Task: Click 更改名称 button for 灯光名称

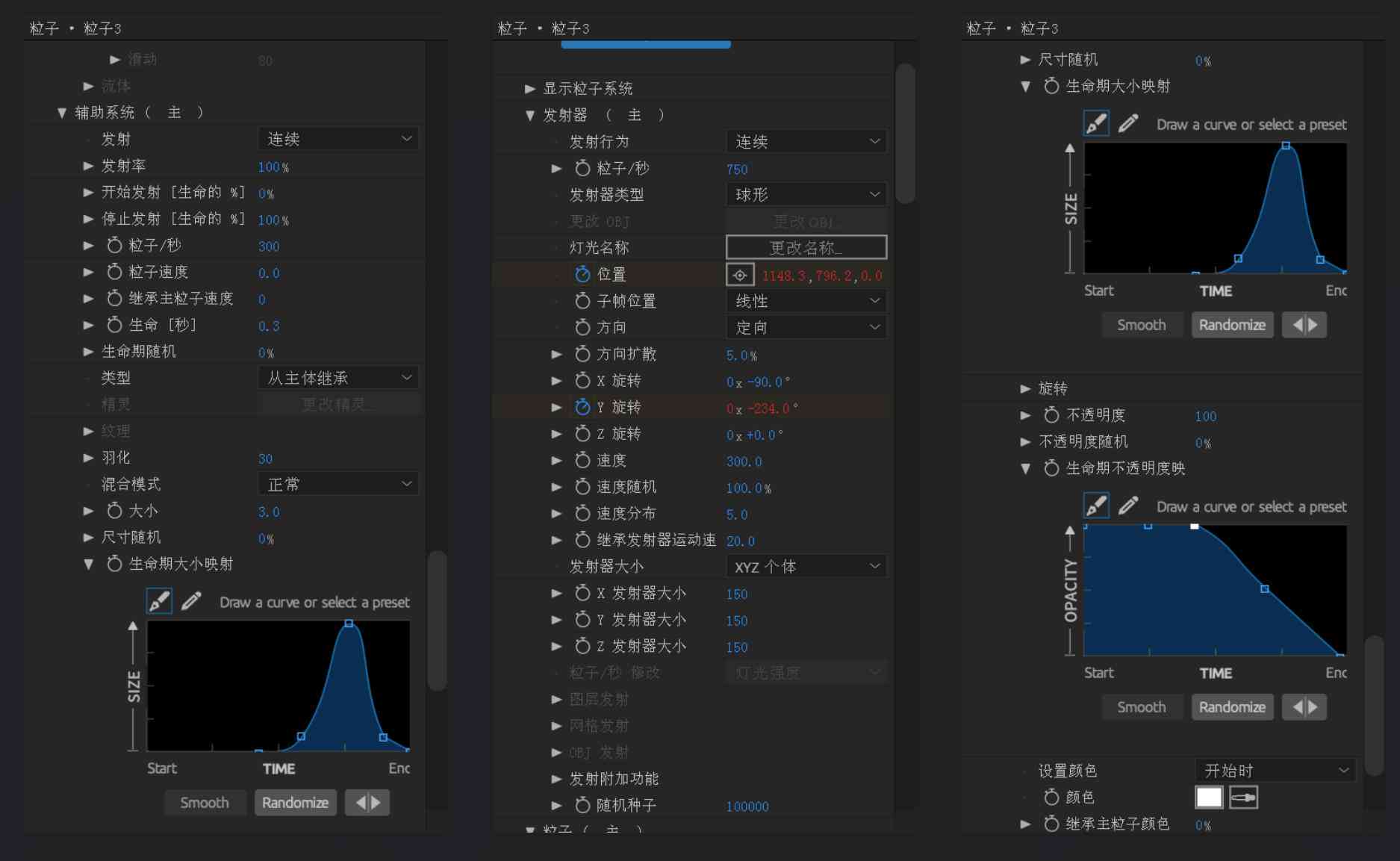Action: (x=806, y=248)
